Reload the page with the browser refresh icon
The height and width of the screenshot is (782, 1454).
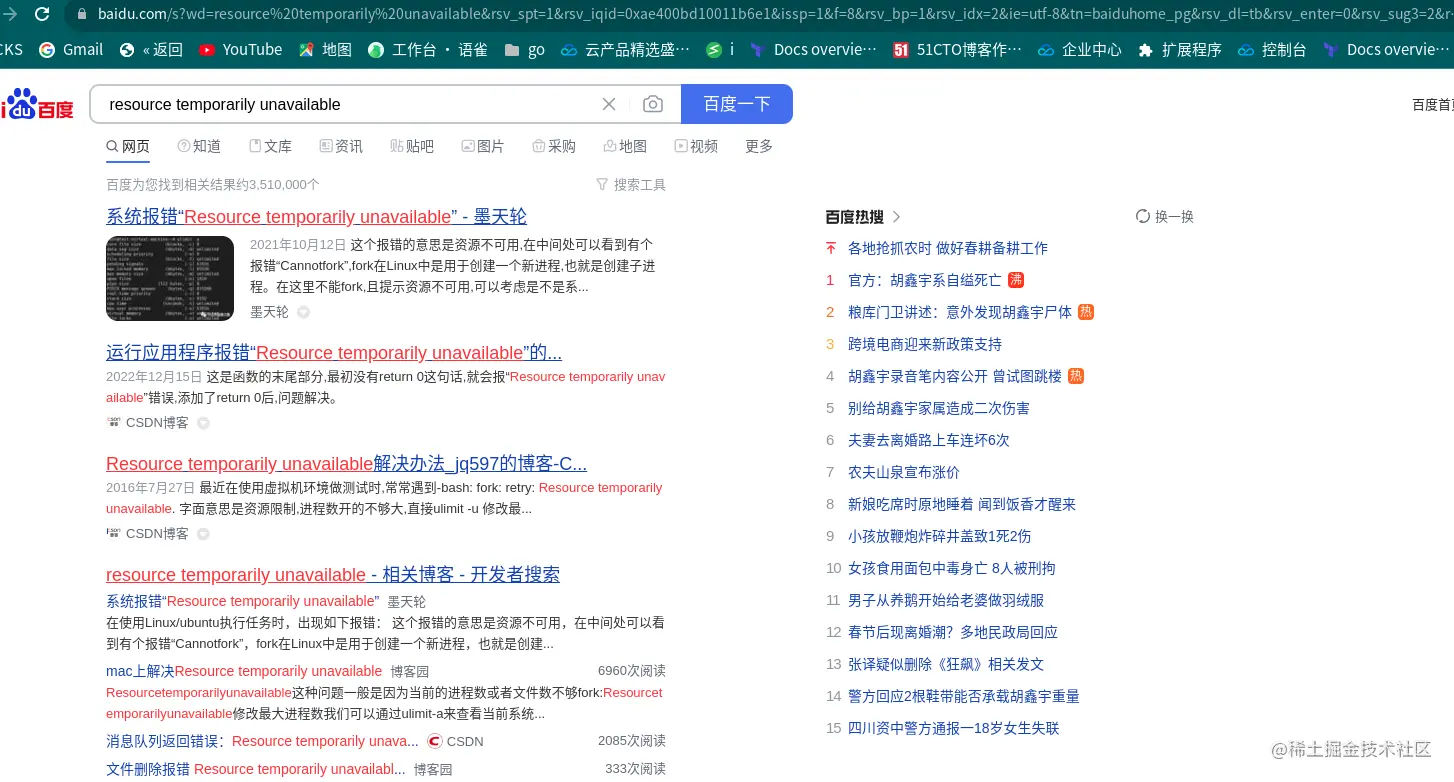click(42, 14)
